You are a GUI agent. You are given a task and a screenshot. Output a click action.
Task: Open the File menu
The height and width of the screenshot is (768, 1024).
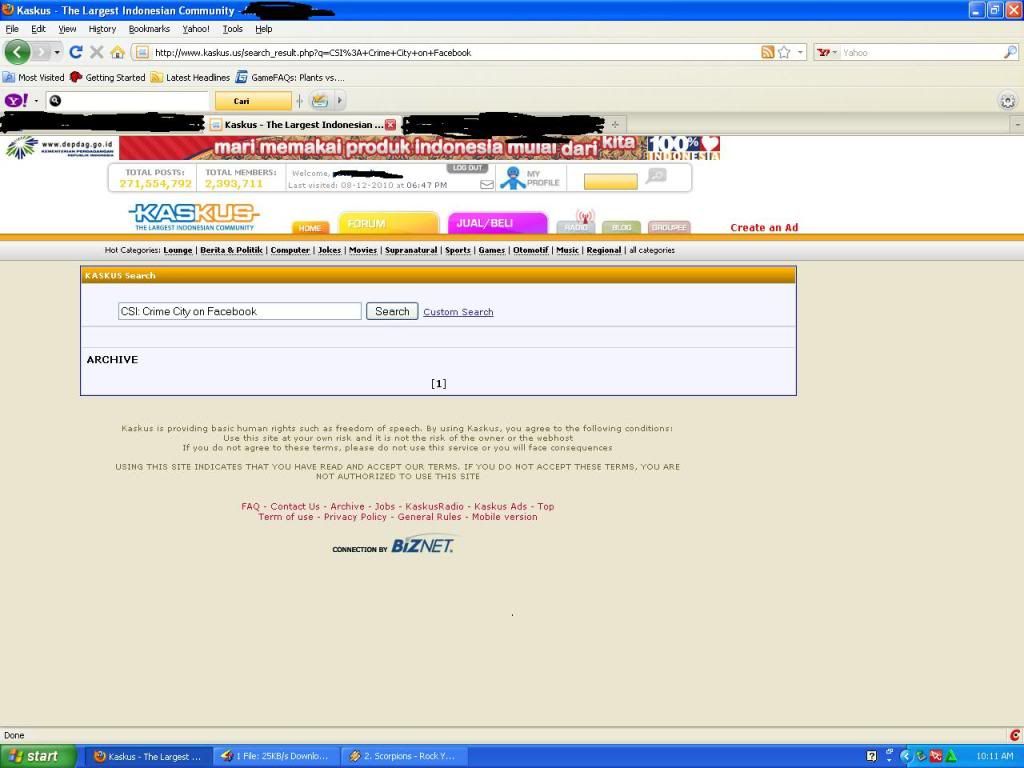click(x=12, y=29)
